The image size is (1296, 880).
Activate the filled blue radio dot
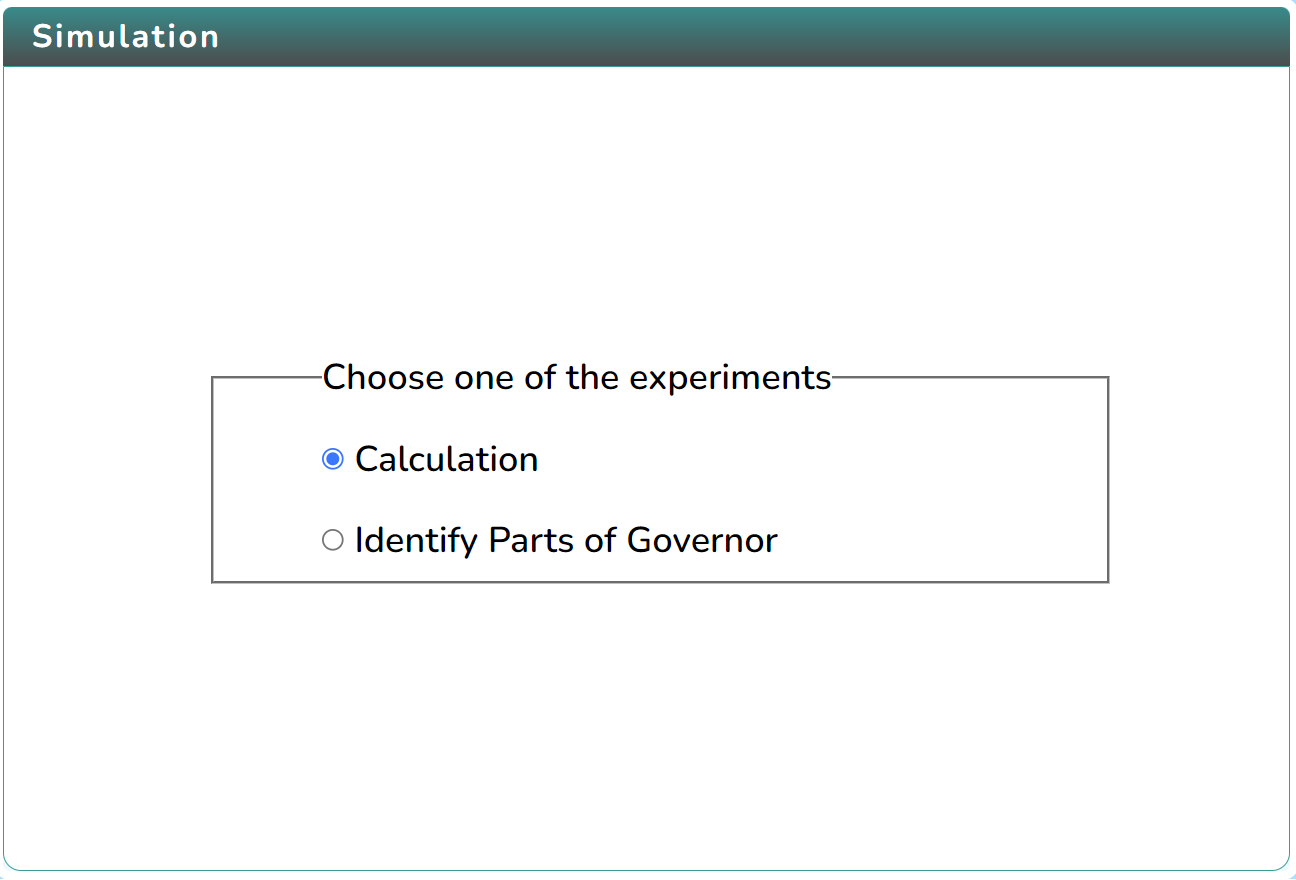point(333,459)
